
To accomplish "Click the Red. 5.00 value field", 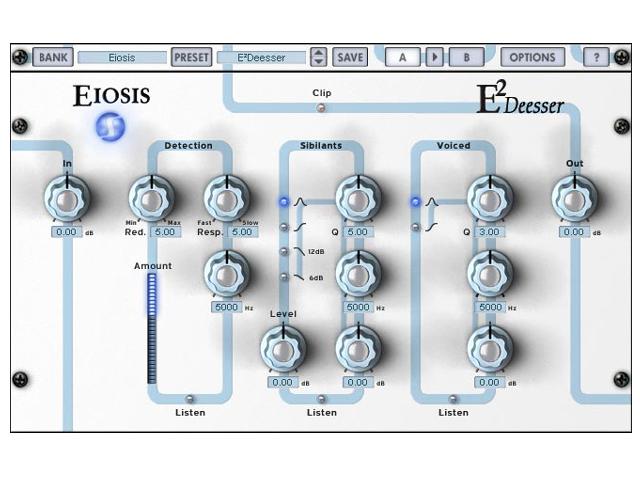I will pos(165,232).
